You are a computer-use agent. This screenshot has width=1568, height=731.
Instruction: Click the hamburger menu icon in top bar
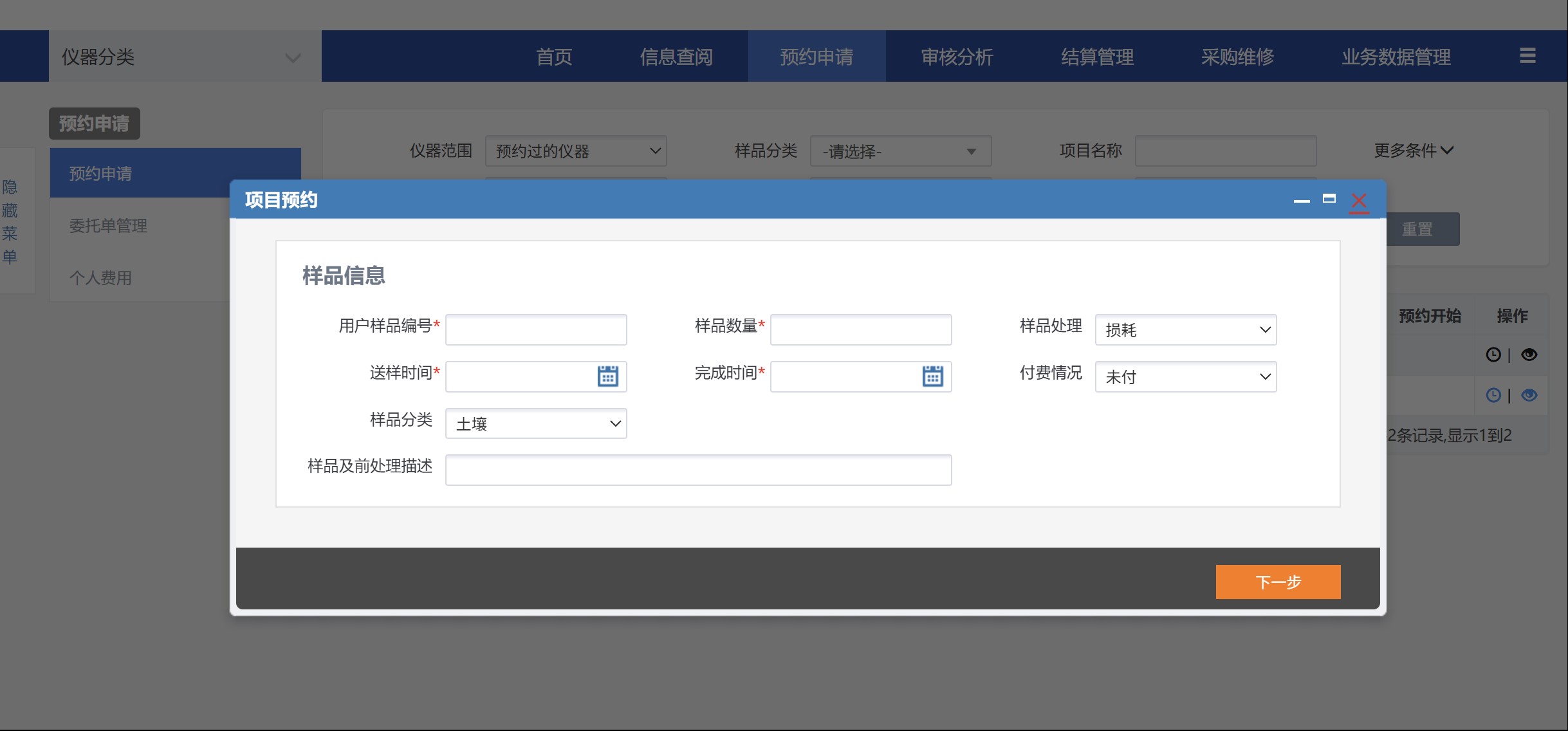click(1527, 56)
